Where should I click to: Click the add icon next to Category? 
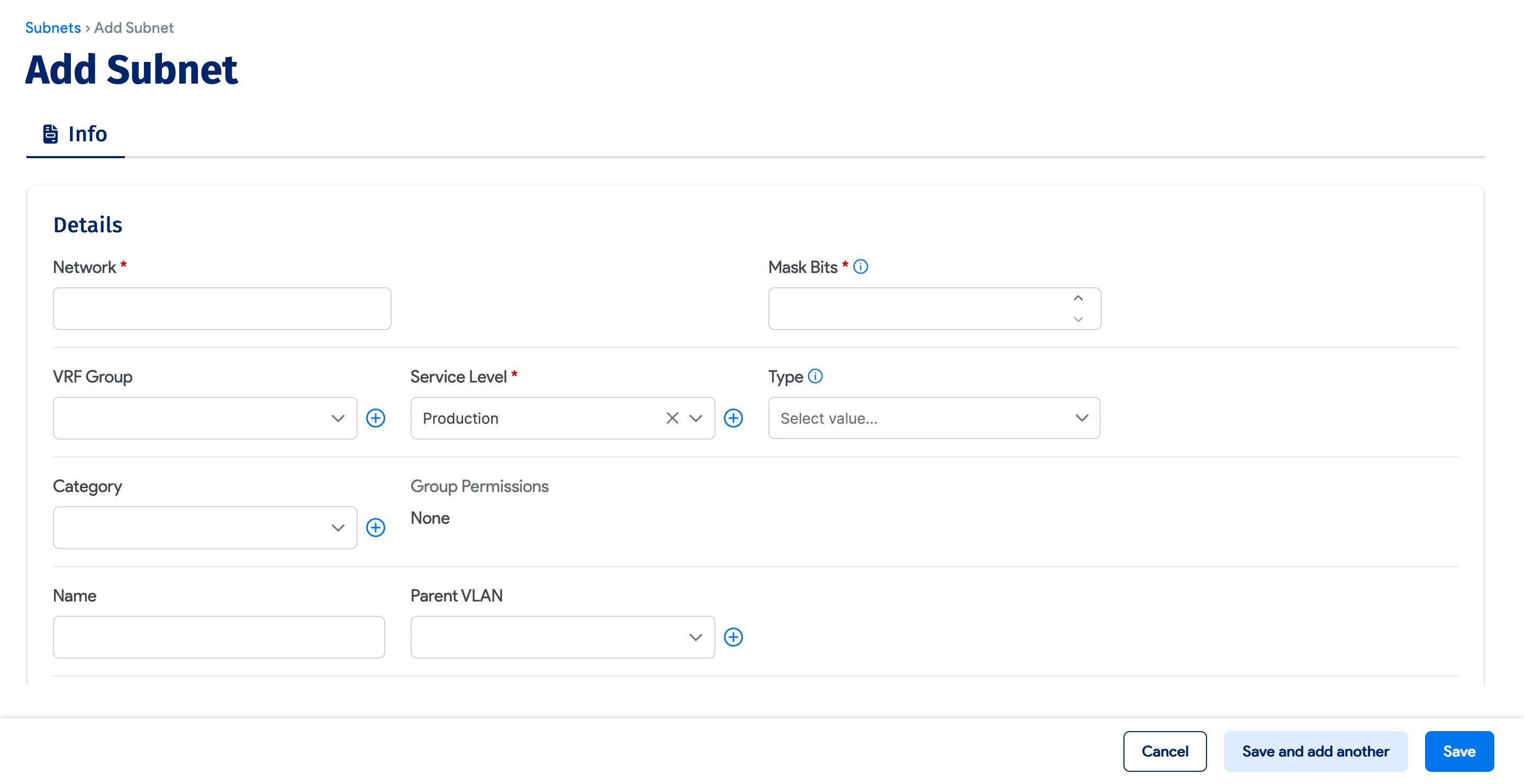(377, 527)
